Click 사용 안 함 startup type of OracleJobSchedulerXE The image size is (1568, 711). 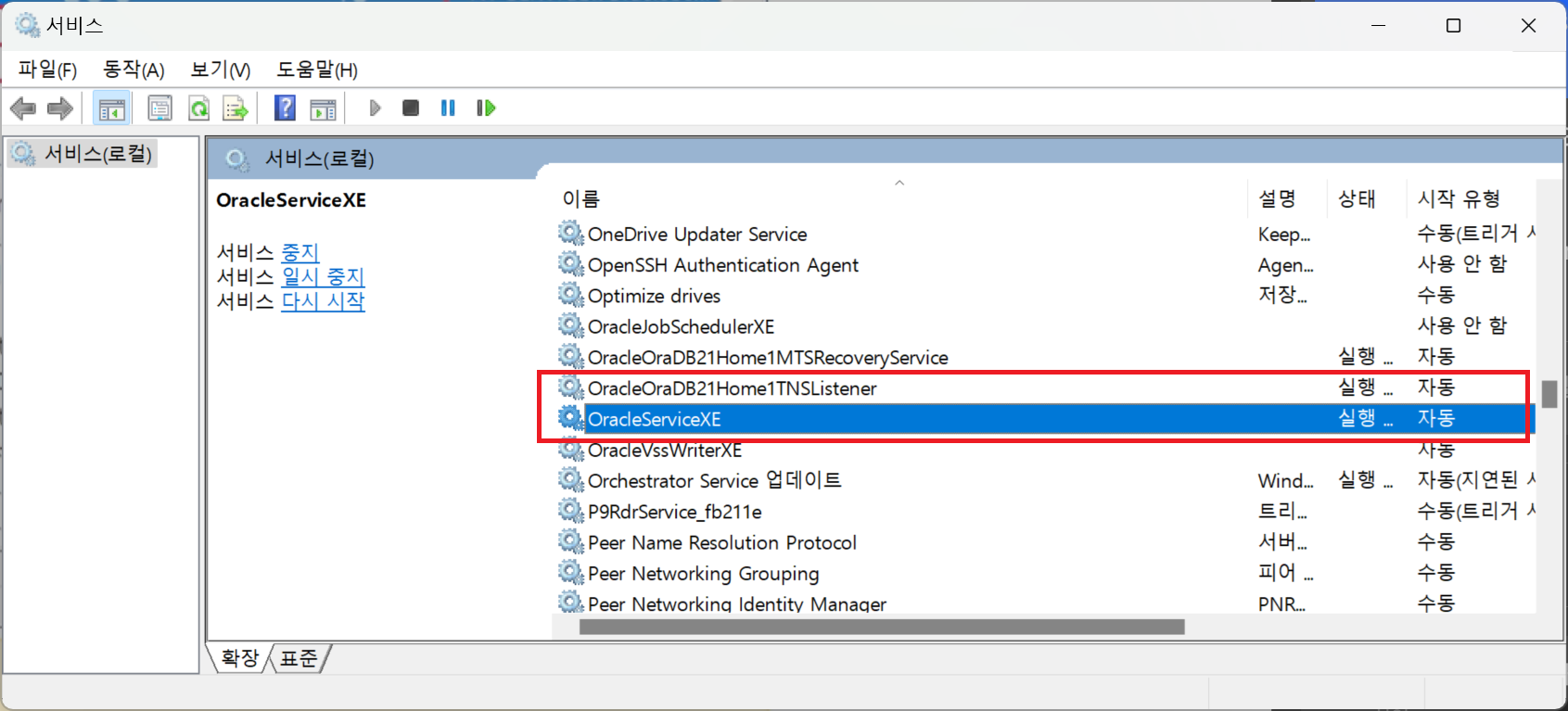(1462, 325)
